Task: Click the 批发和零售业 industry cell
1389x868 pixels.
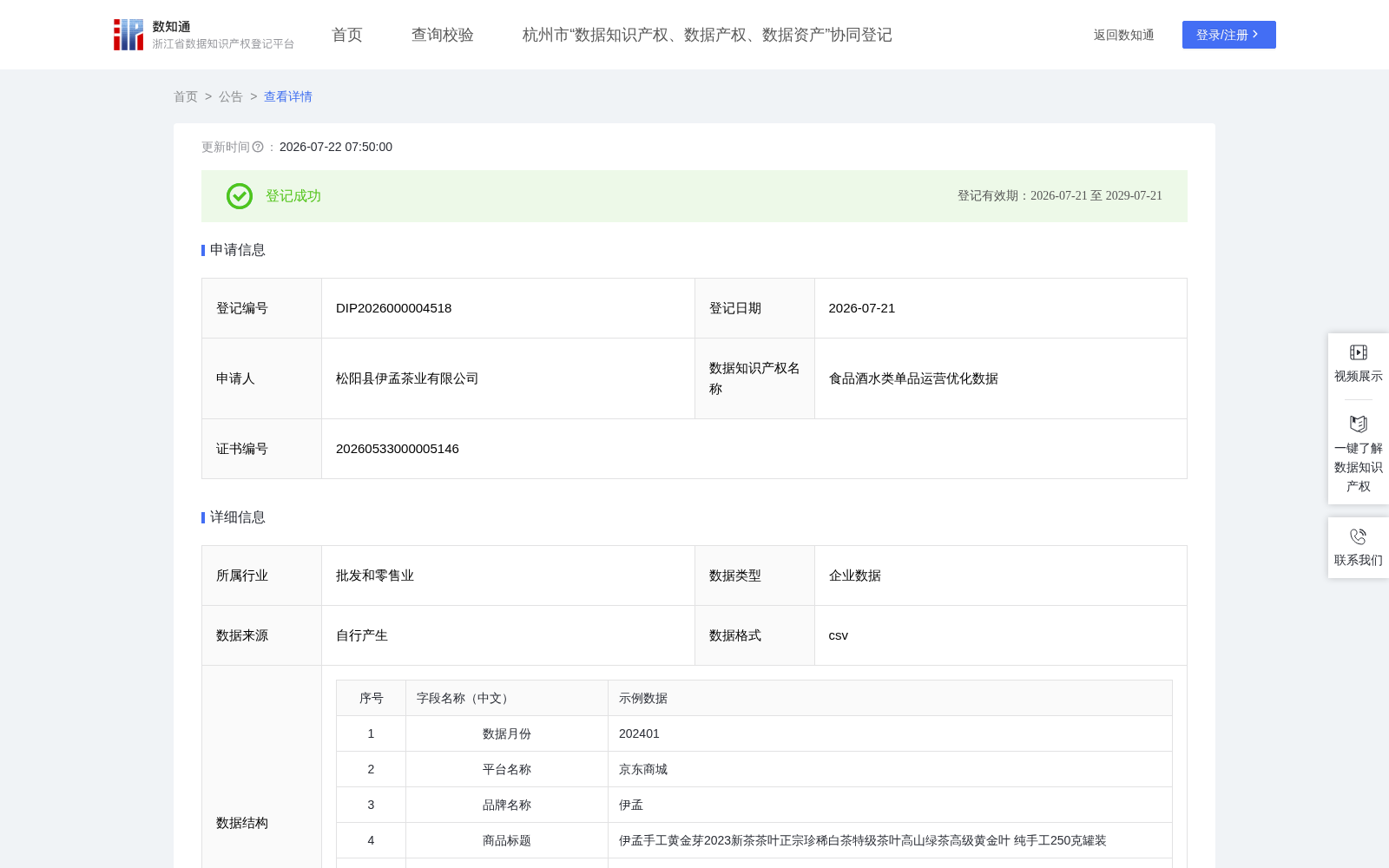Action: (508, 575)
